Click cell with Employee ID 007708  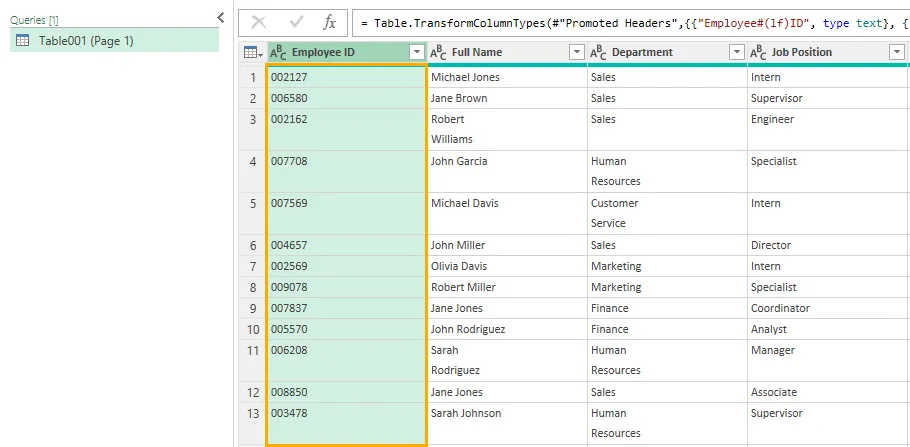(x=347, y=172)
